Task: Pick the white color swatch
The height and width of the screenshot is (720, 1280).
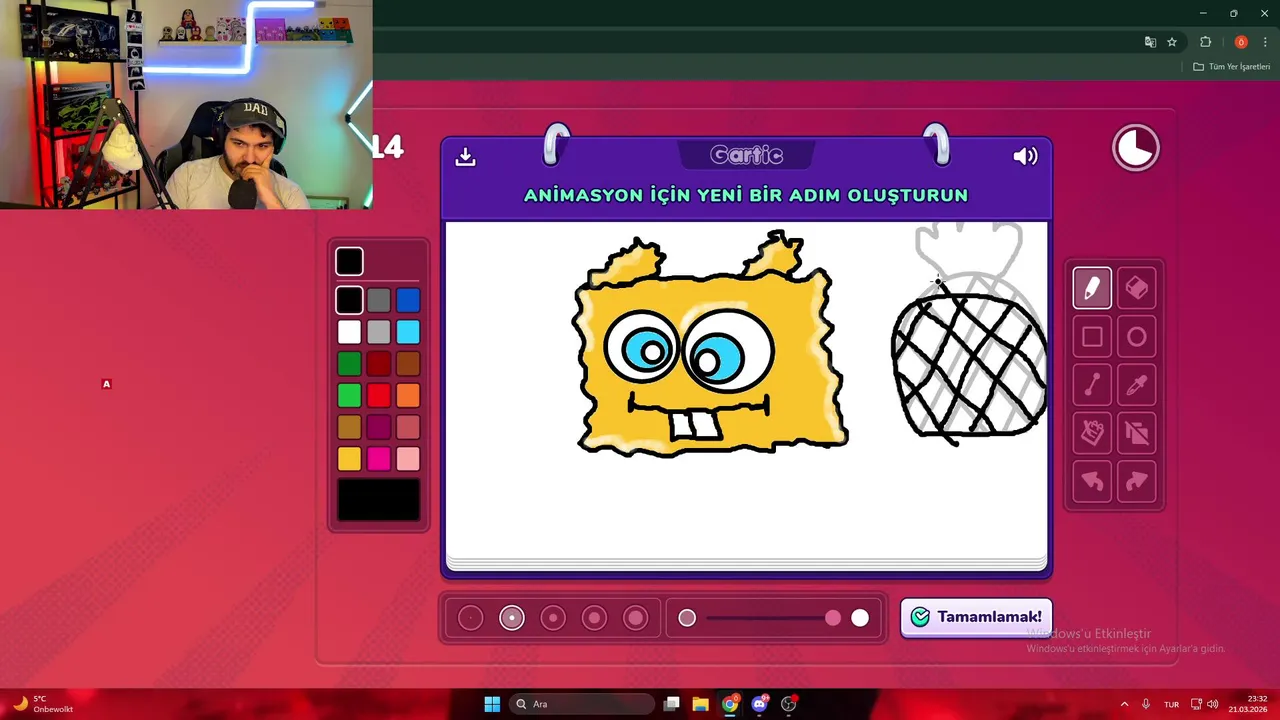Action: click(349, 332)
